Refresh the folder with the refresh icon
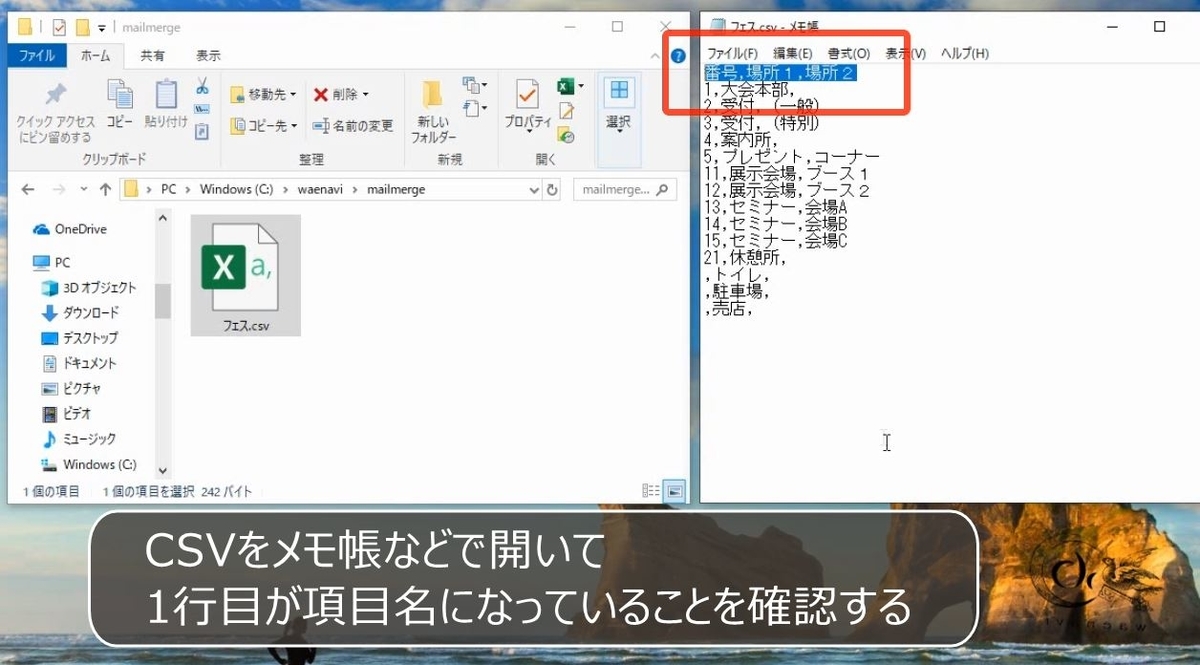This screenshot has width=1200, height=665. click(x=553, y=189)
